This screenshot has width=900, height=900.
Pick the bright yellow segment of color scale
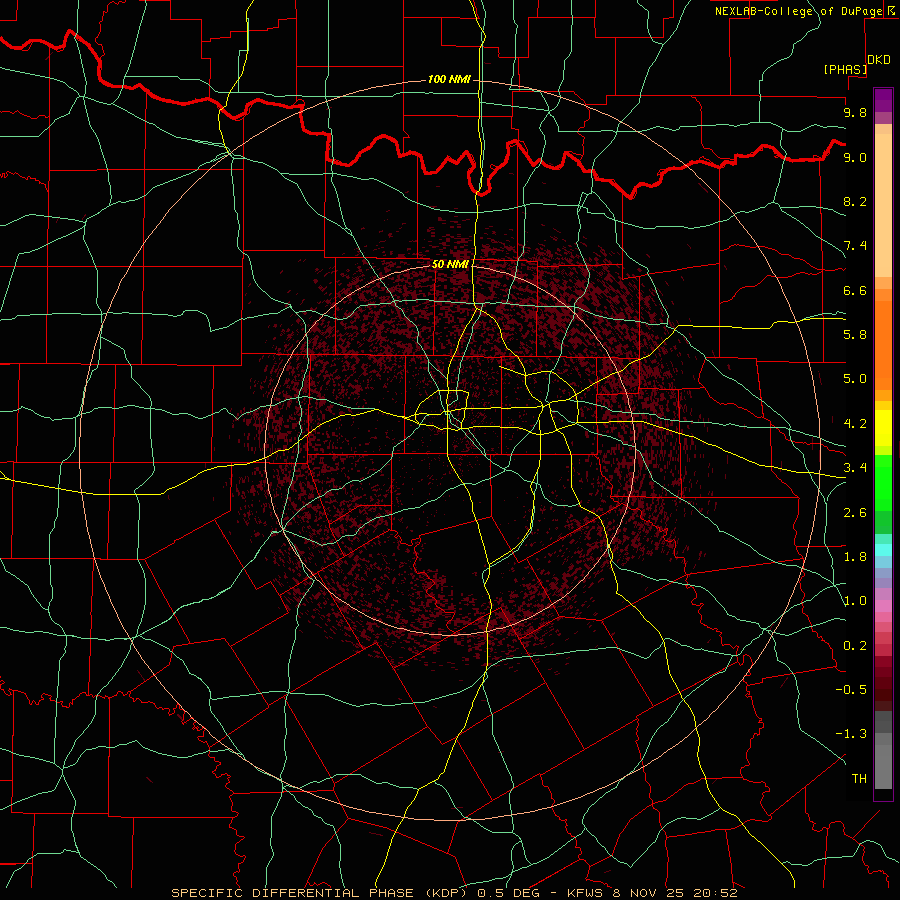pyautogui.click(x=883, y=428)
